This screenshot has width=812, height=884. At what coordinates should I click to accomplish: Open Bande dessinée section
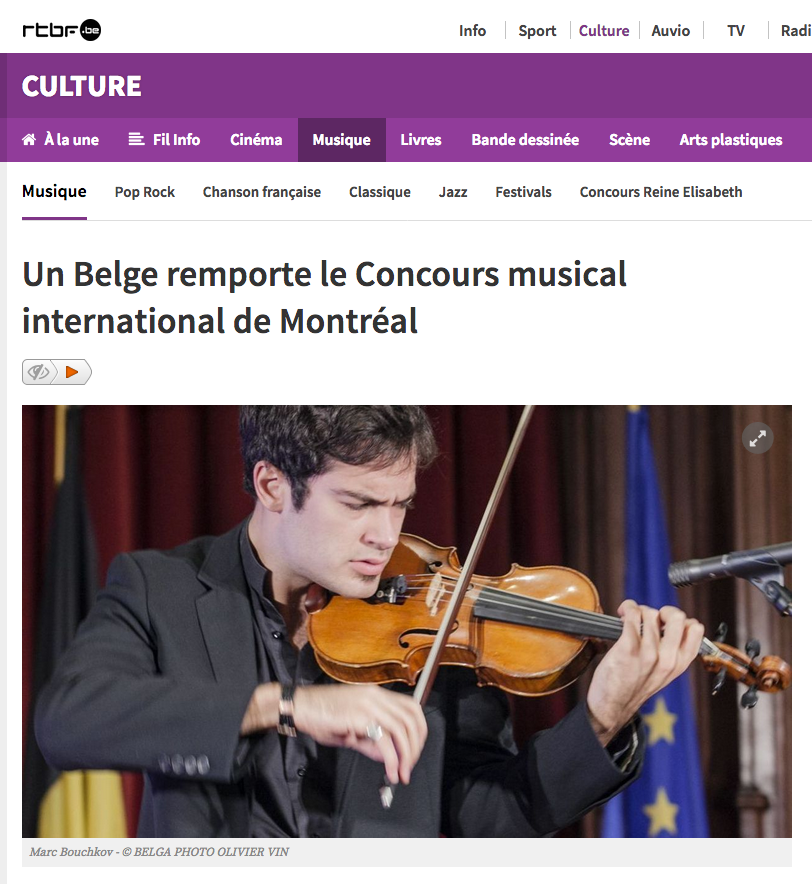pos(525,140)
